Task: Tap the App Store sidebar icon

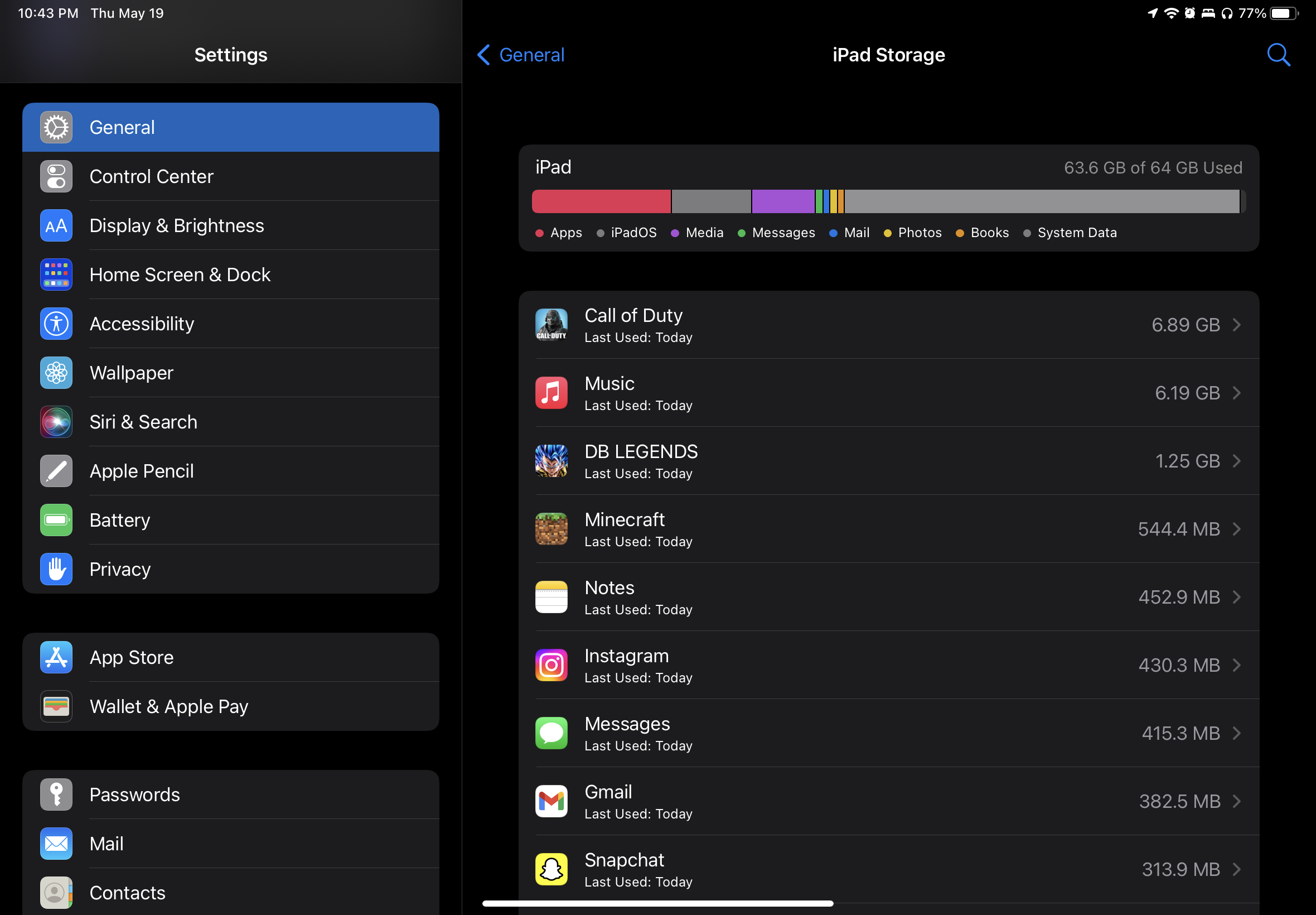Action: [x=56, y=657]
